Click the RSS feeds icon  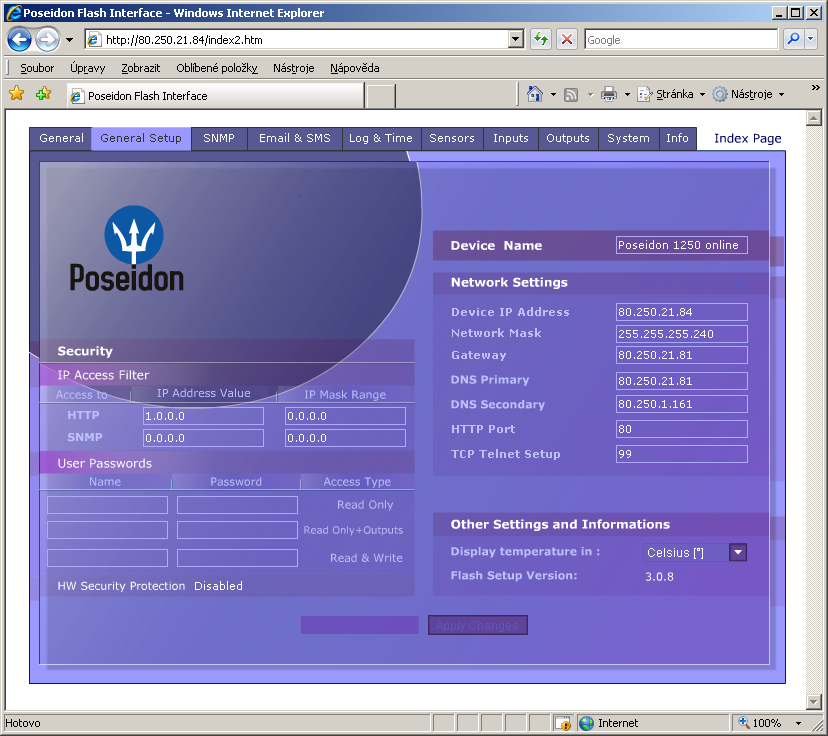point(571,95)
